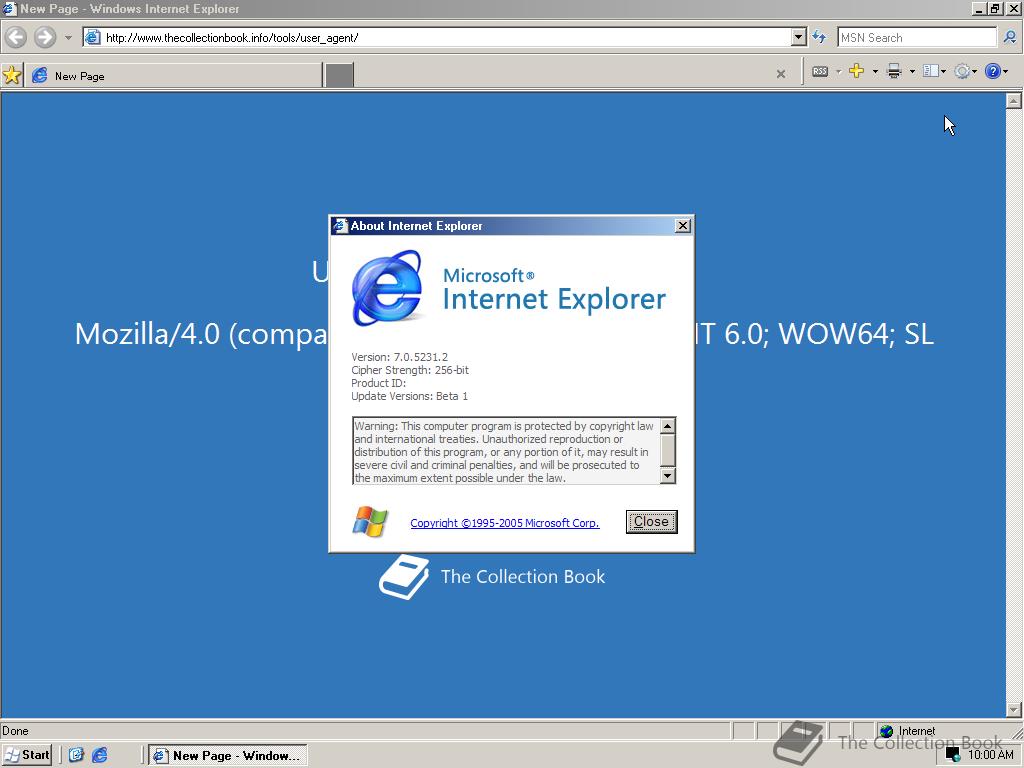
Task: Click the IE icon in the About title bar
Action: [x=340, y=225]
